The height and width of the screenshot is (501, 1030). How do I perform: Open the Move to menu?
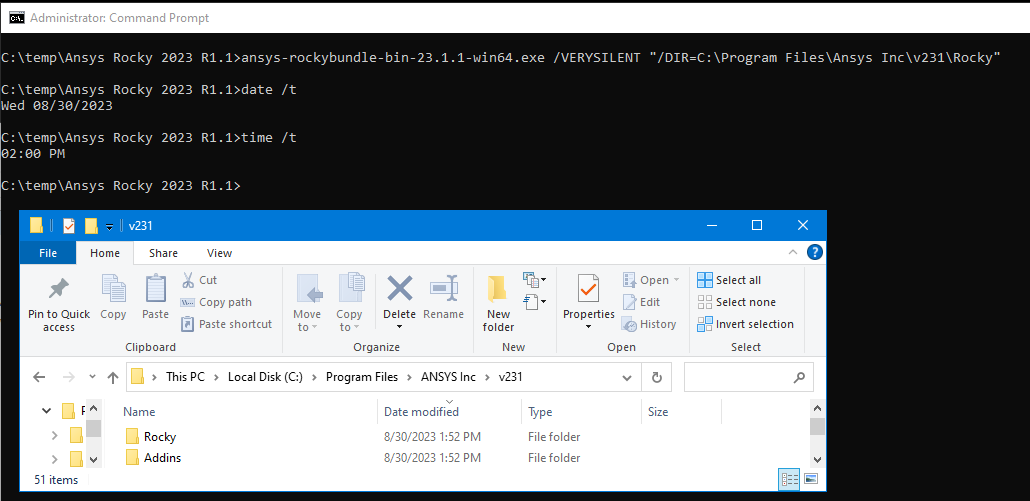click(307, 304)
